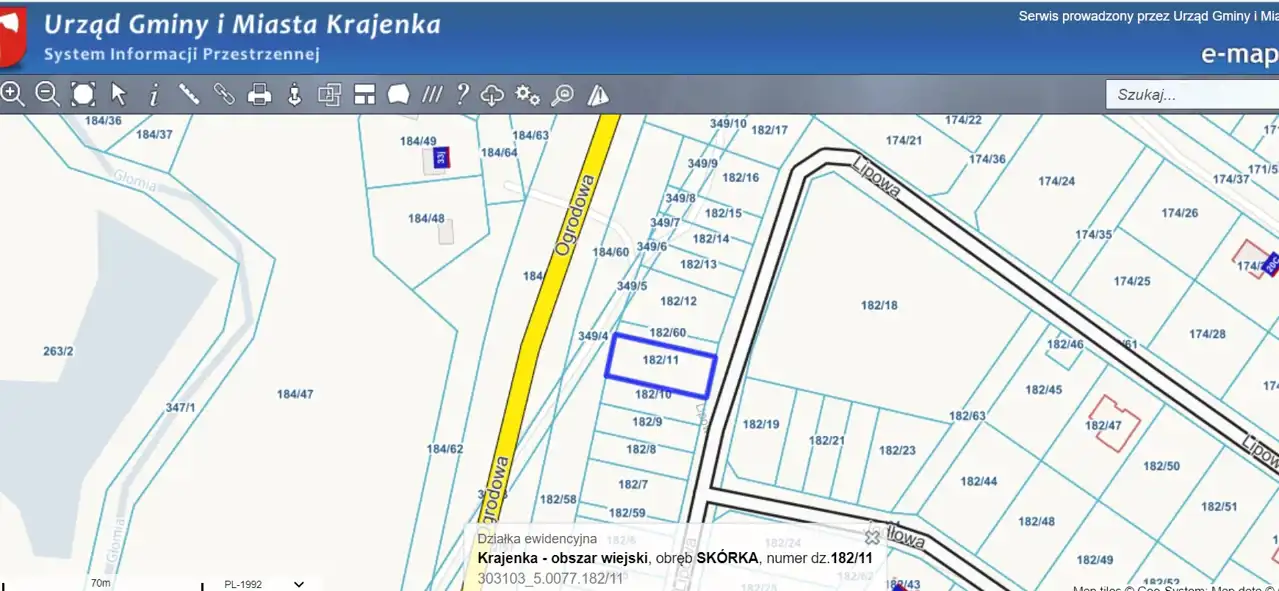Click the Urząd Gminy i Miasta Krajenka title
Screen dimensions: 1279x591
click(x=242, y=24)
